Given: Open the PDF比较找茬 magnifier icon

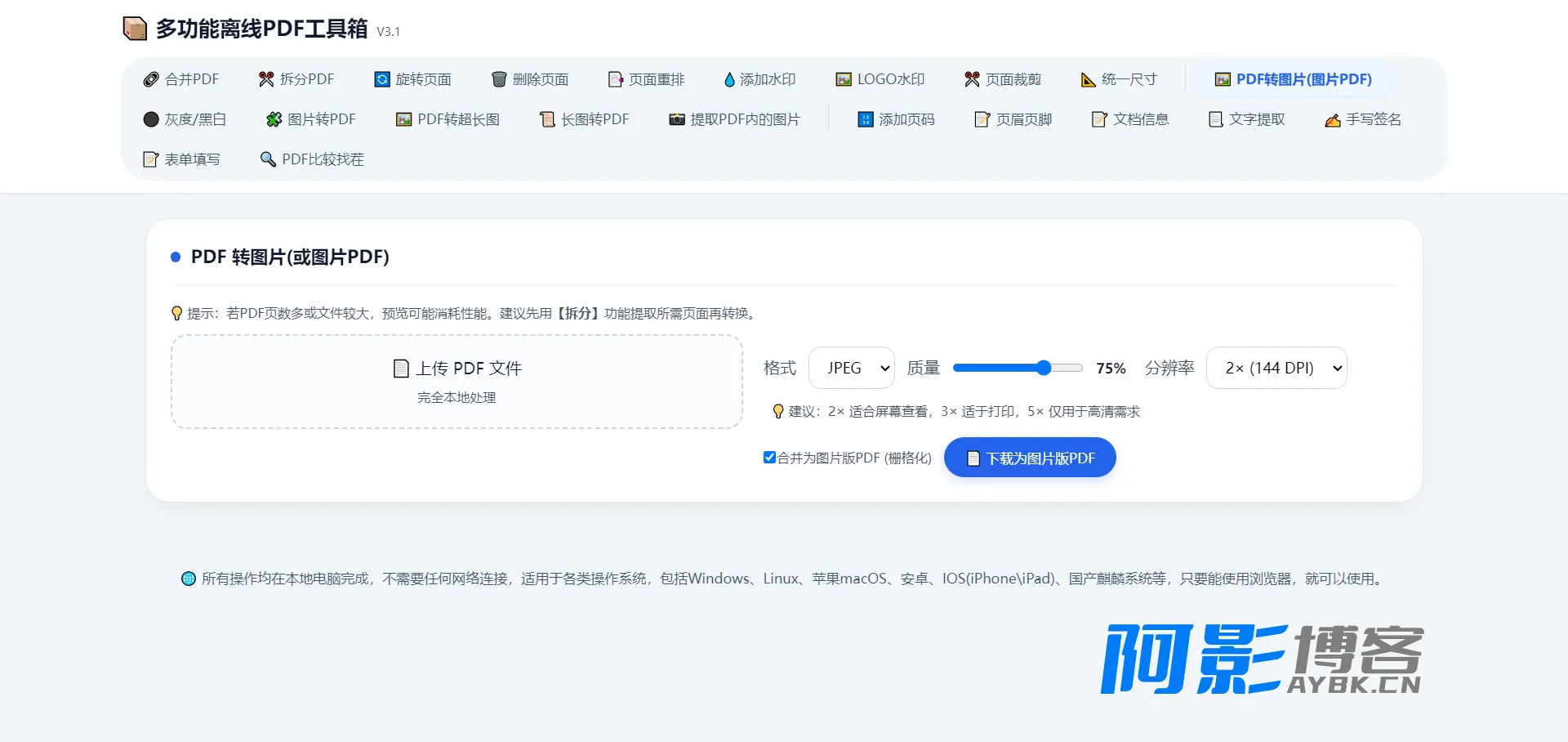Looking at the screenshot, I should (x=268, y=159).
